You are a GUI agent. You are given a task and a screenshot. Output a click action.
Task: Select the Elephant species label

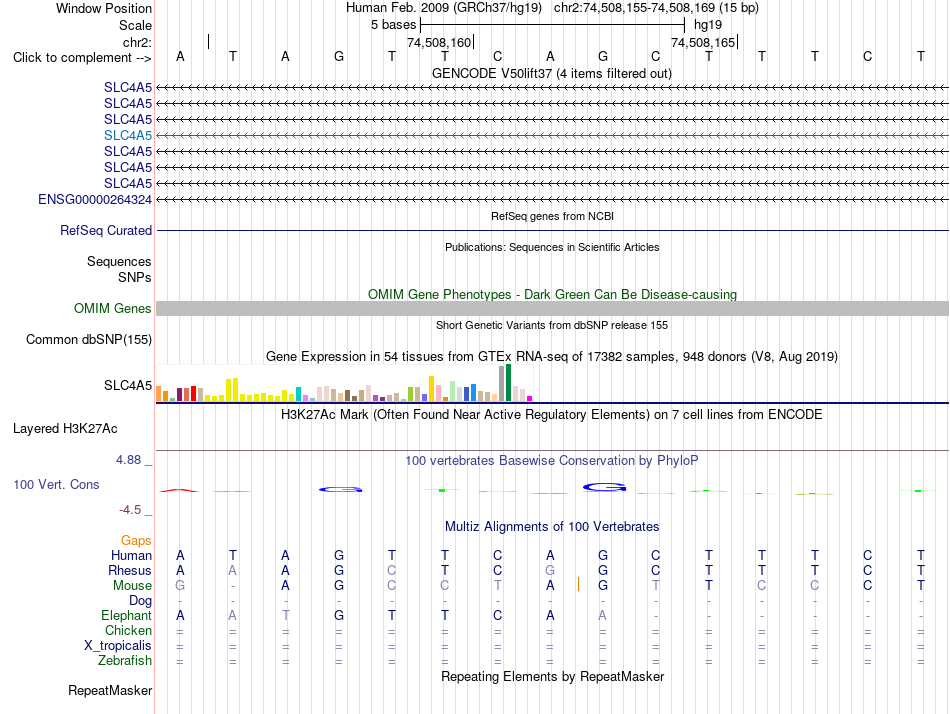pos(126,615)
